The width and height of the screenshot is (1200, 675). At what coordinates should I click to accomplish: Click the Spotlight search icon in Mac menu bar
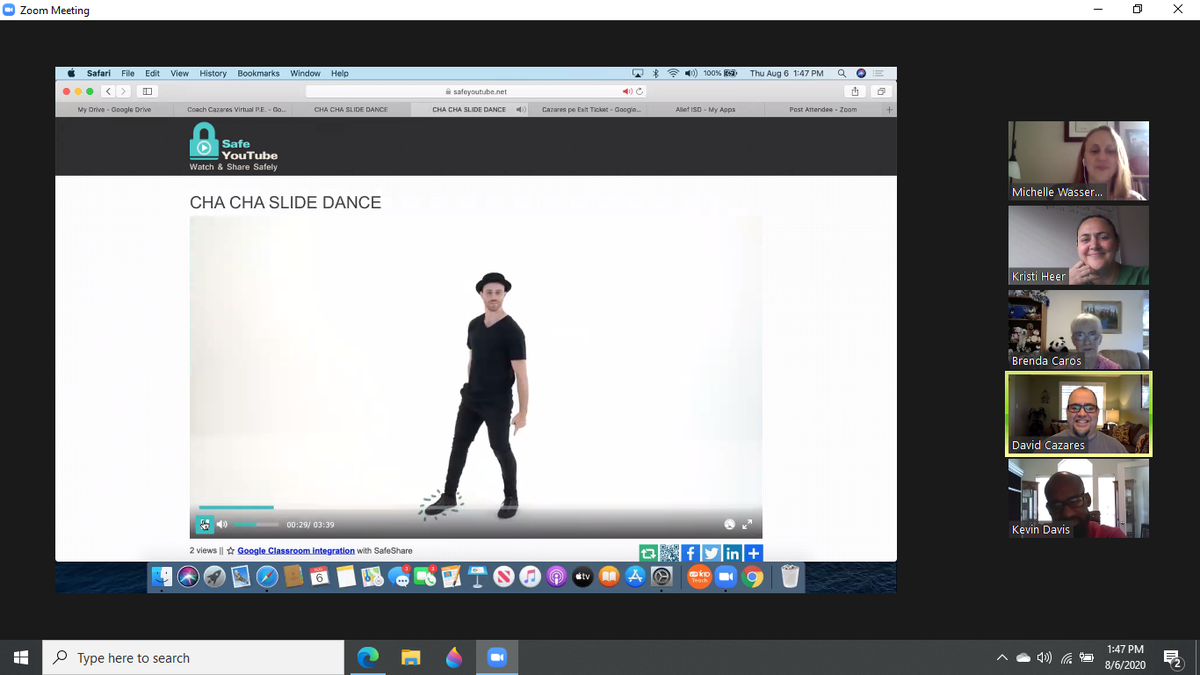(842, 73)
